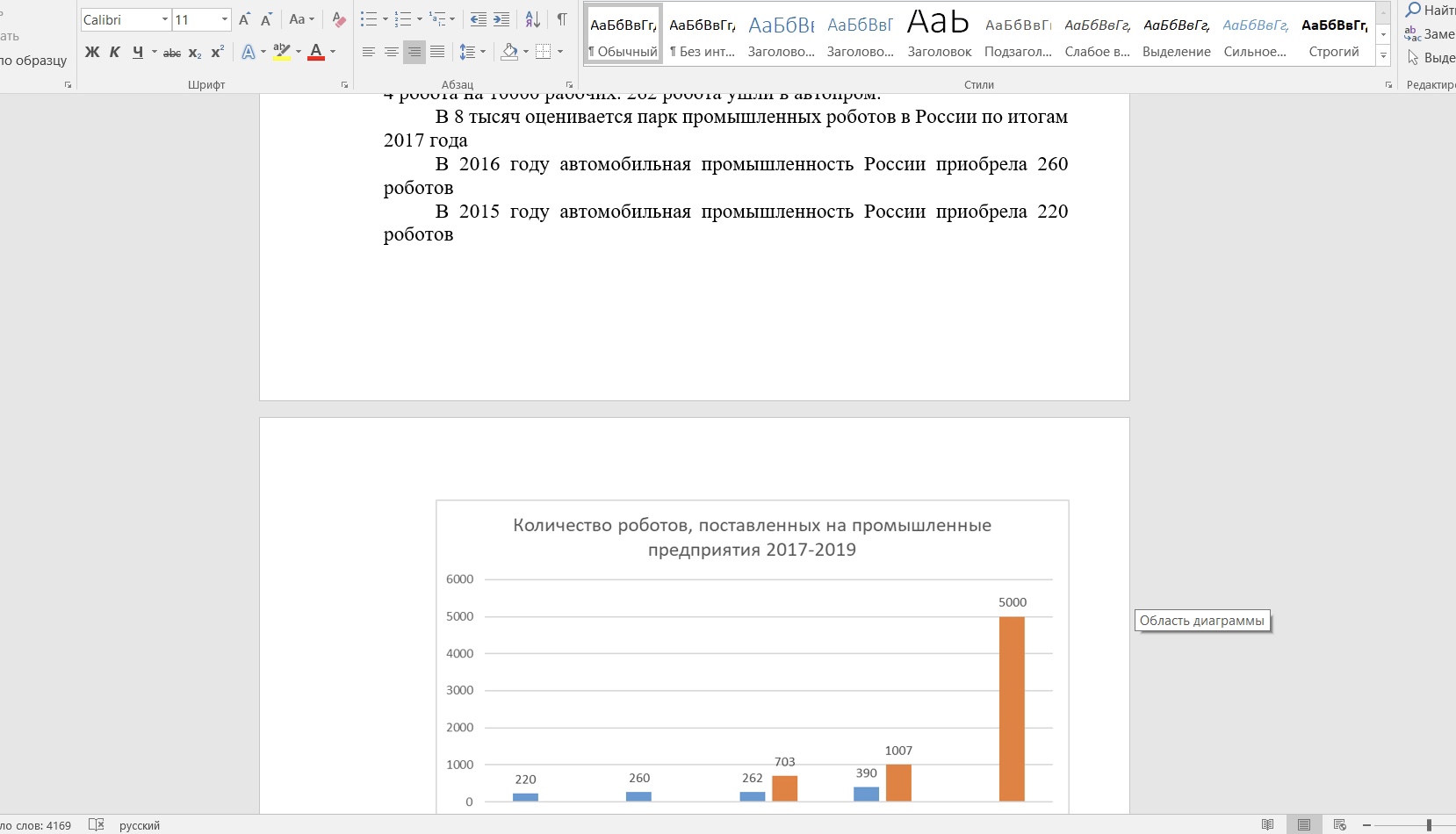Increase paragraph indent

[501, 19]
